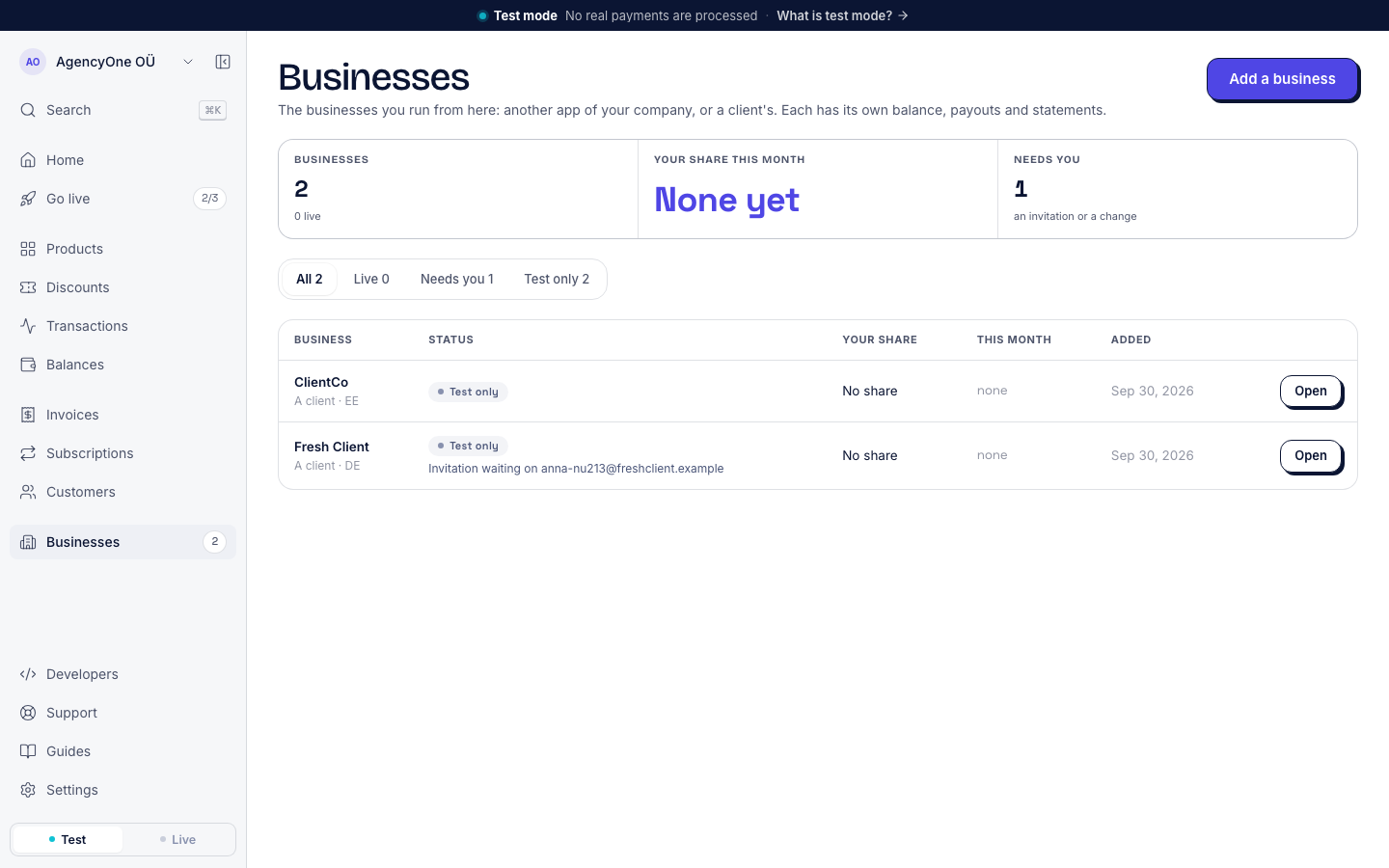
Task: Click the ⌘K search shortcut badge
Action: pos(212,110)
